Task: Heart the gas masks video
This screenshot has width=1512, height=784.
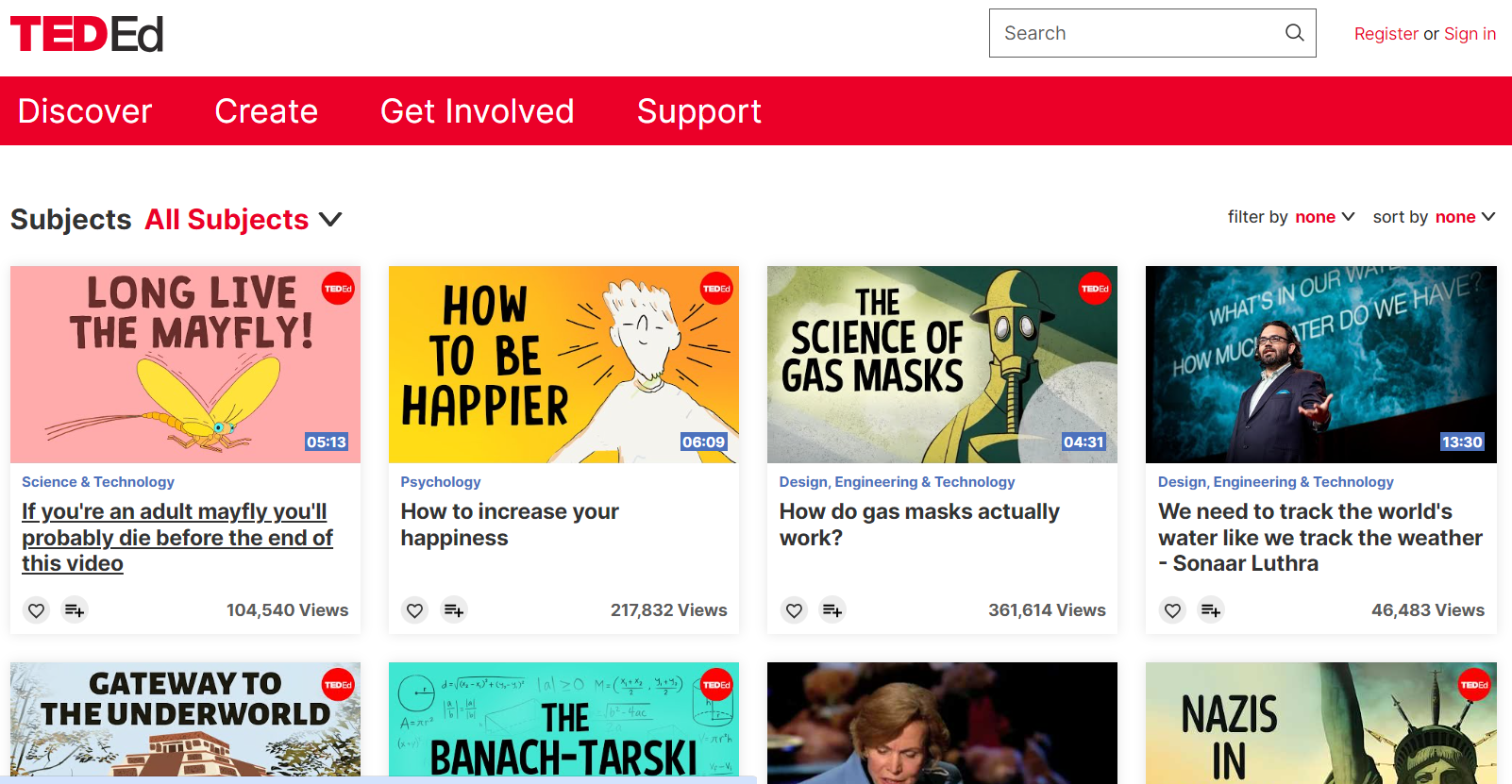Action: click(794, 610)
